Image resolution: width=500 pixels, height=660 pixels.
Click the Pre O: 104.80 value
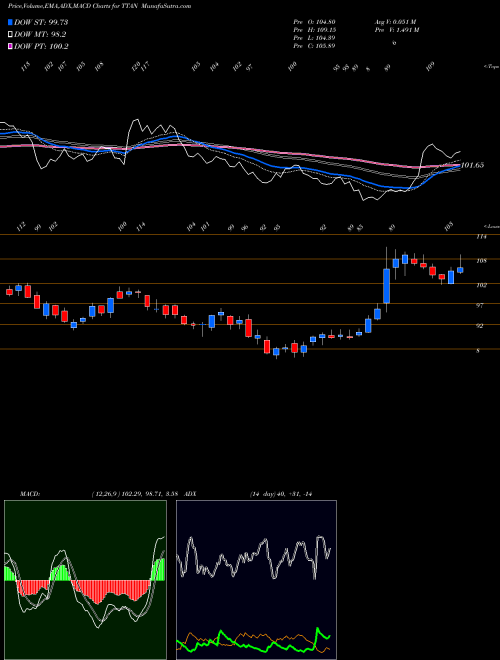tap(314, 22)
